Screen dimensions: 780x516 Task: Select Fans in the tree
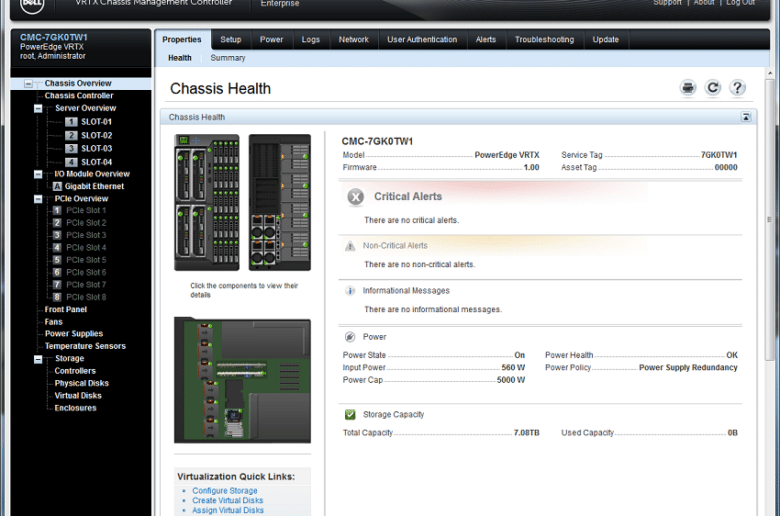tap(54, 322)
